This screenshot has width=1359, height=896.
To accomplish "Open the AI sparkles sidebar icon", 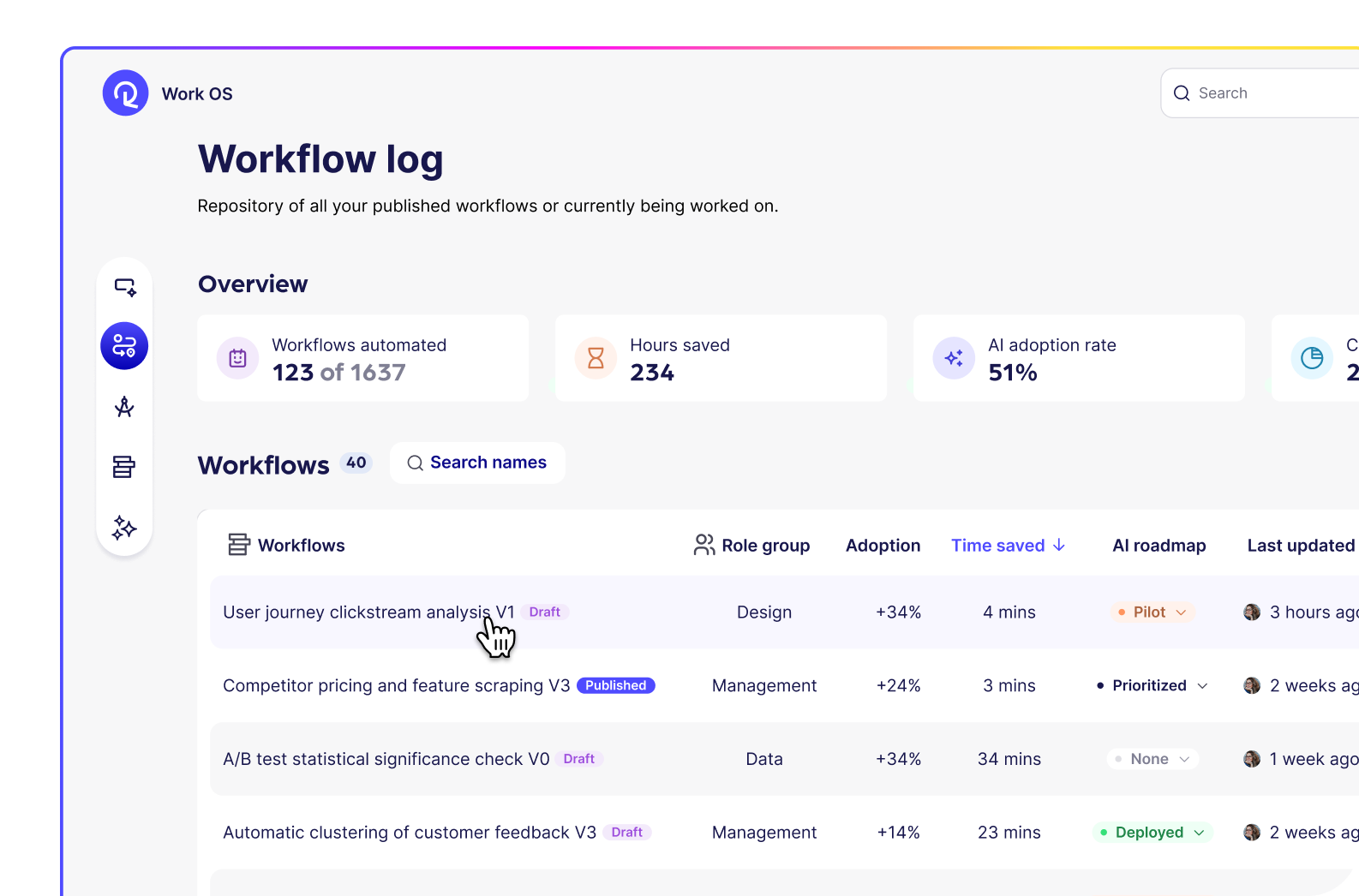I will (x=124, y=527).
